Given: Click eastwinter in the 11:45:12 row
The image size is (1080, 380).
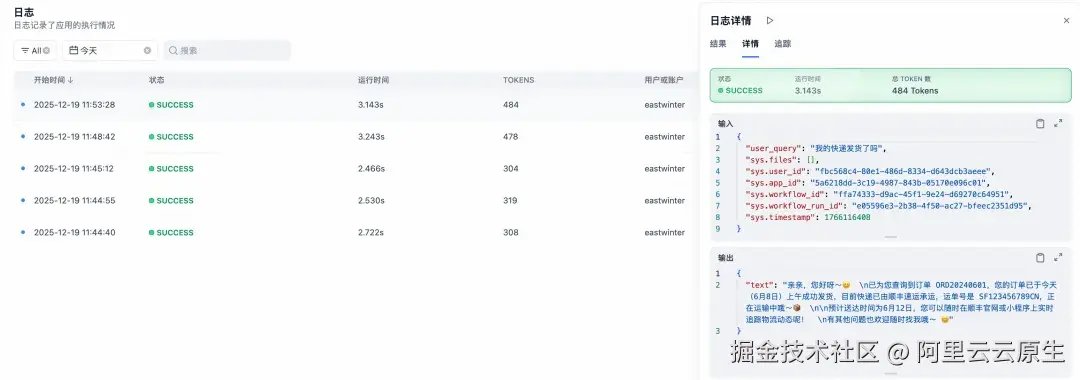Looking at the screenshot, I should coord(665,169).
